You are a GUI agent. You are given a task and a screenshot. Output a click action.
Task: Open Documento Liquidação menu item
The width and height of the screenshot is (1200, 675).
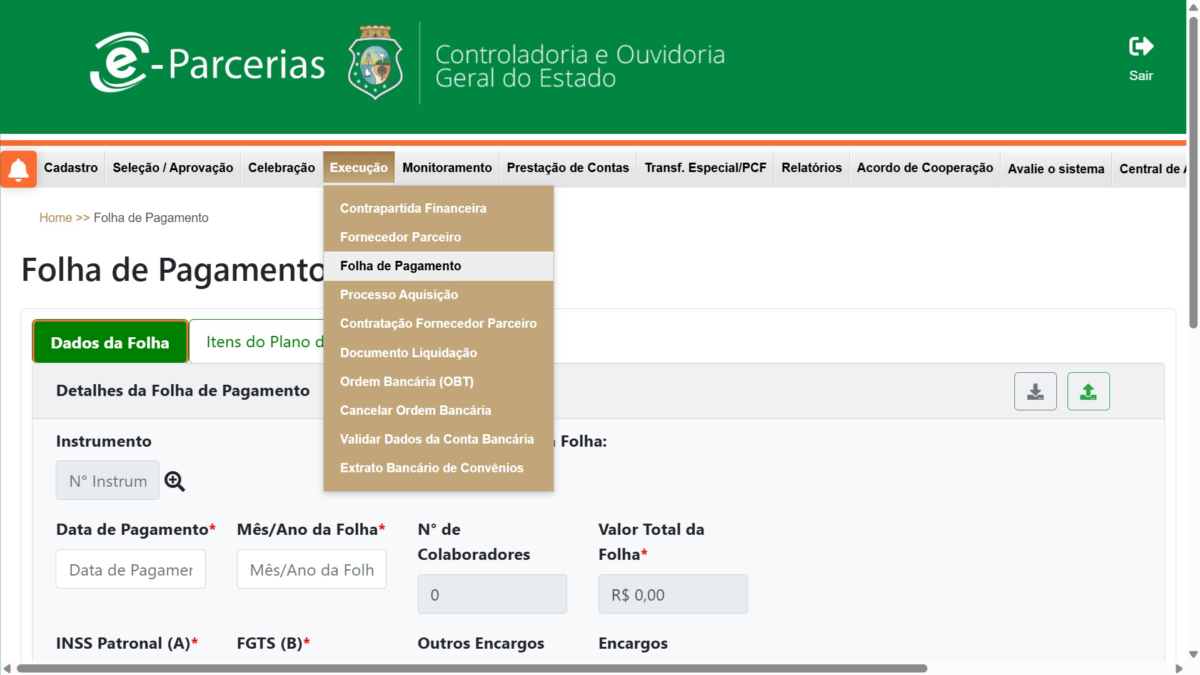point(408,353)
